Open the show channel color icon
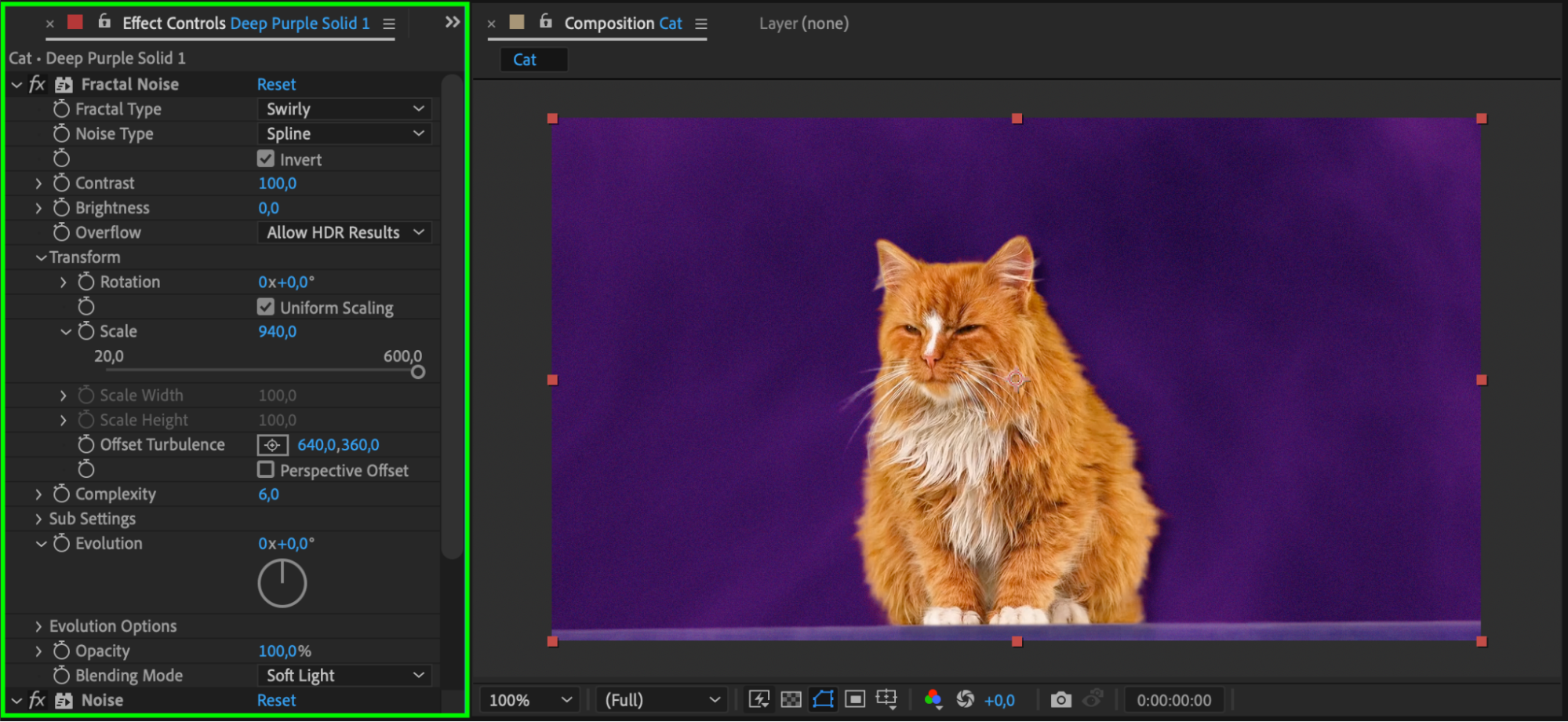Viewport: 1568px width, 722px height. (933, 699)
